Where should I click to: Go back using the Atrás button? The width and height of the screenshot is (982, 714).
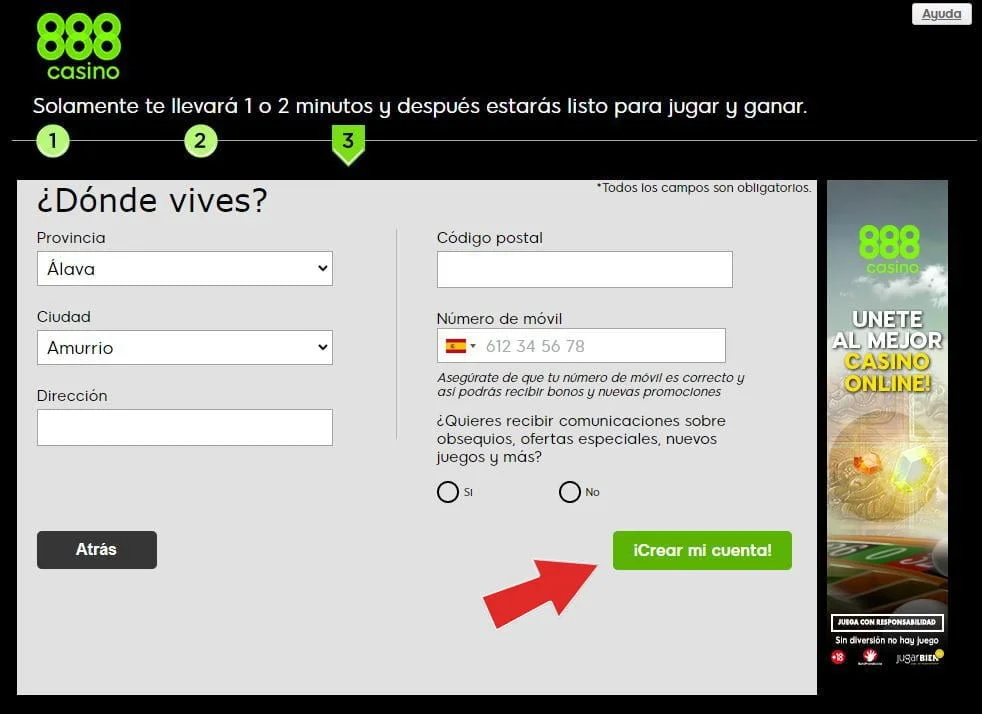tap(96, 549)
